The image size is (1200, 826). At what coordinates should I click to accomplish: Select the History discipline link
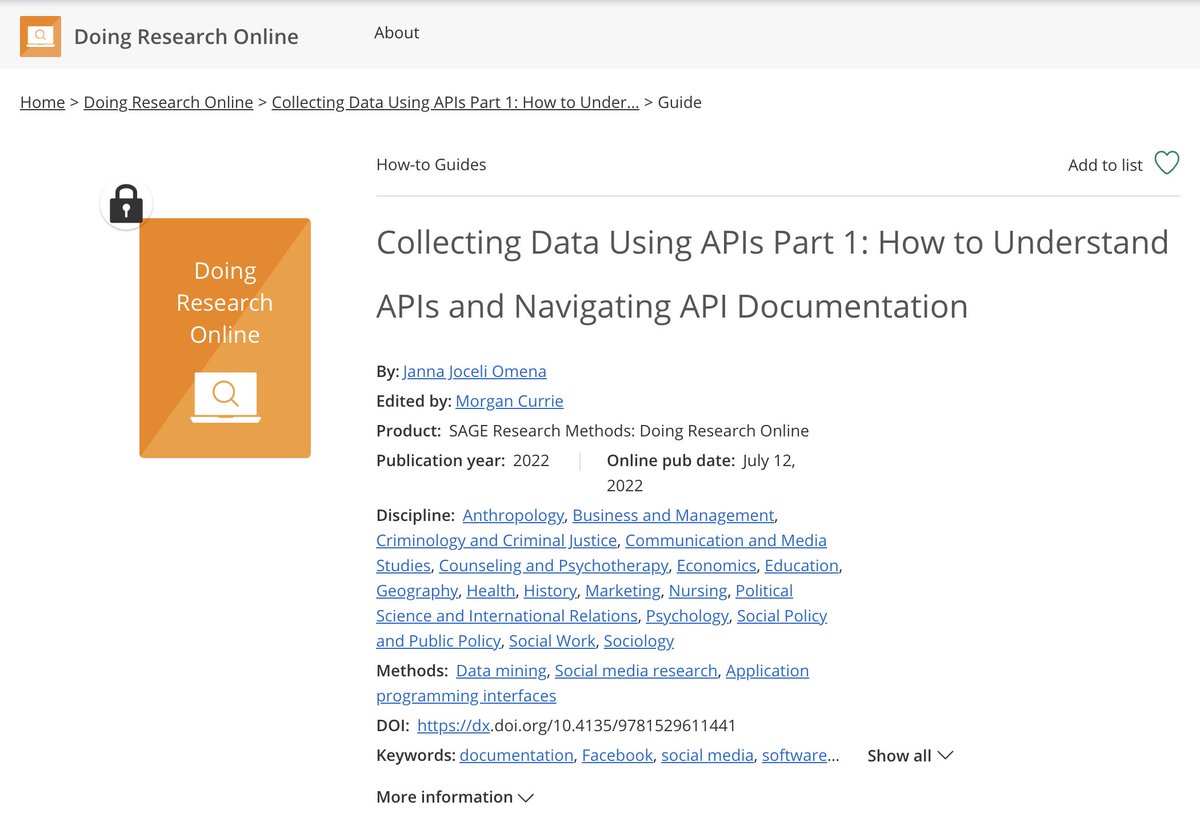click(x=550, y=591)
